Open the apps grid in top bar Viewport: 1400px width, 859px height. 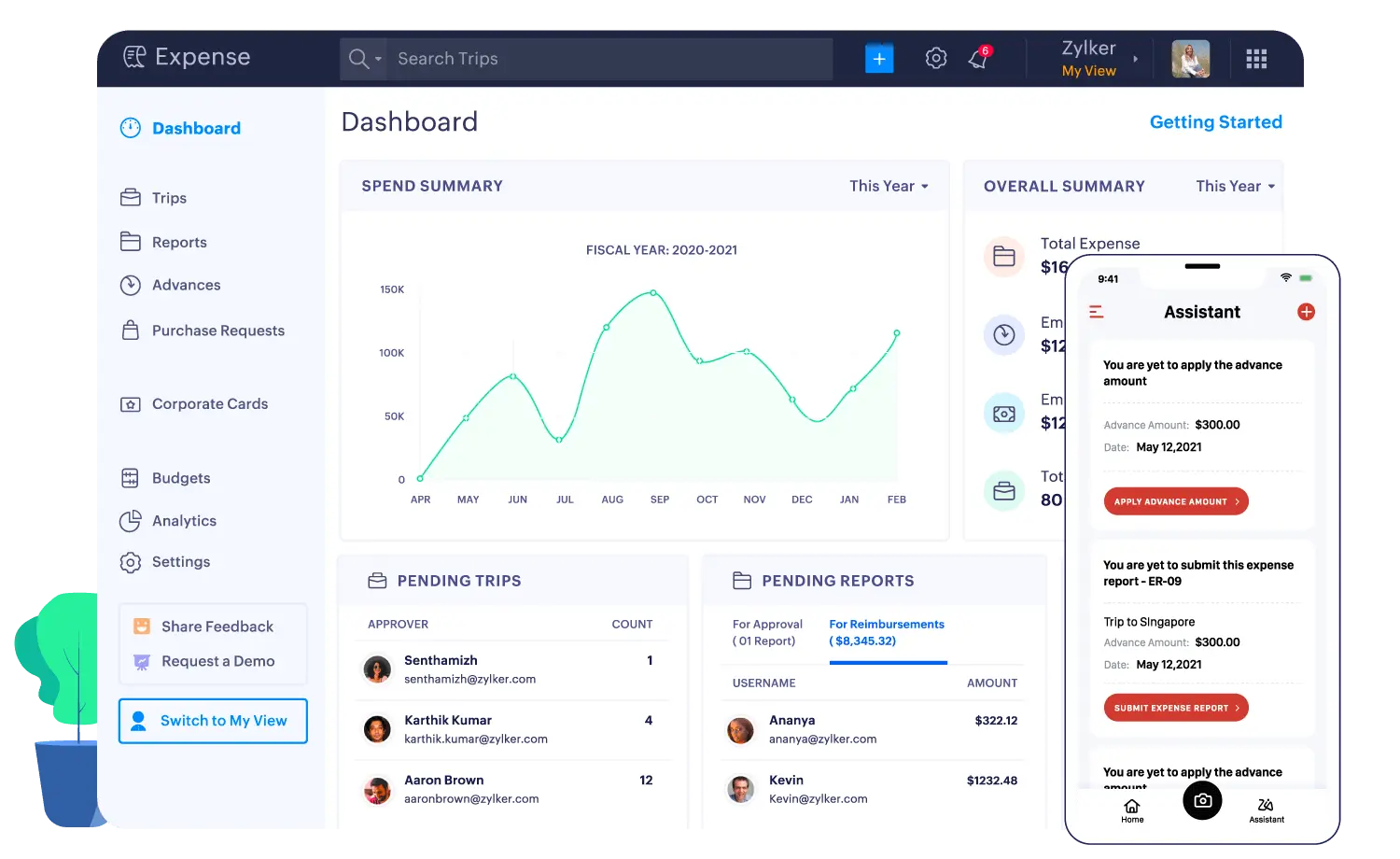pos(1256,58)
